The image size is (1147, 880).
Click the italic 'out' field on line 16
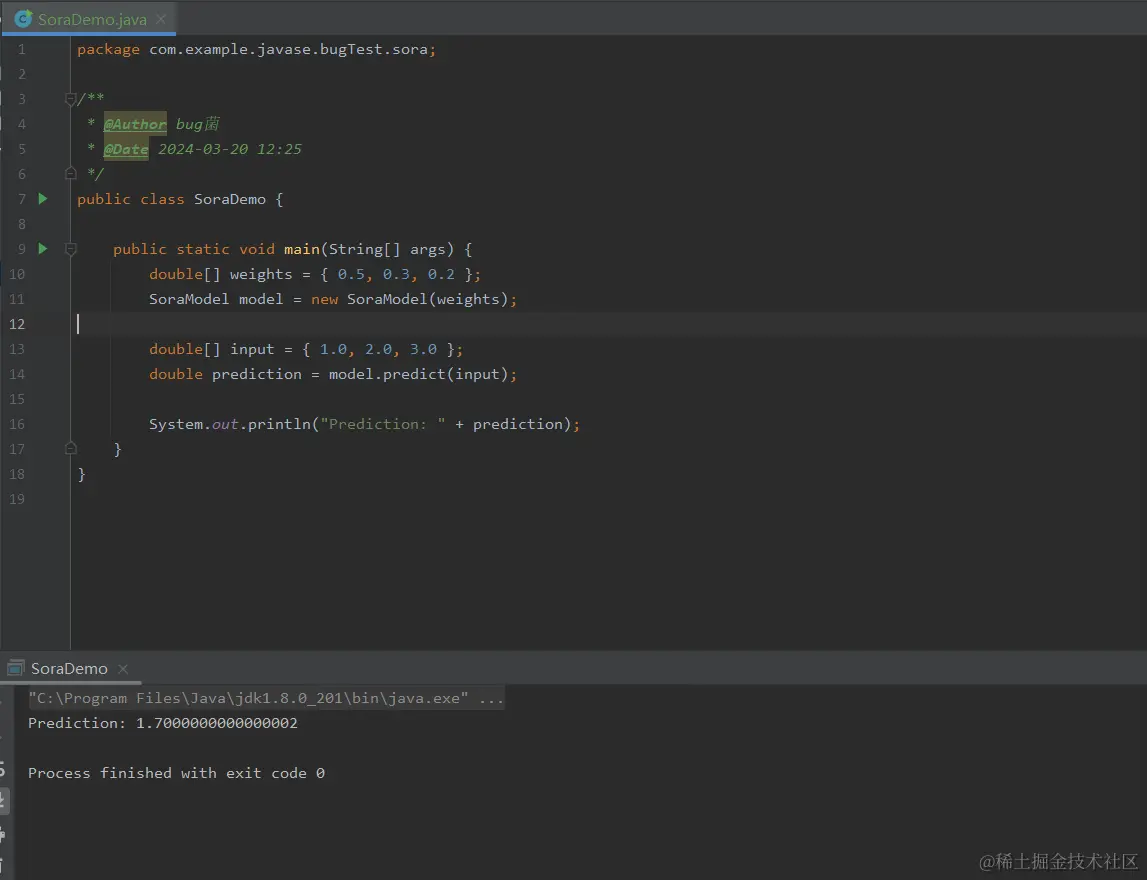point(225,424)
